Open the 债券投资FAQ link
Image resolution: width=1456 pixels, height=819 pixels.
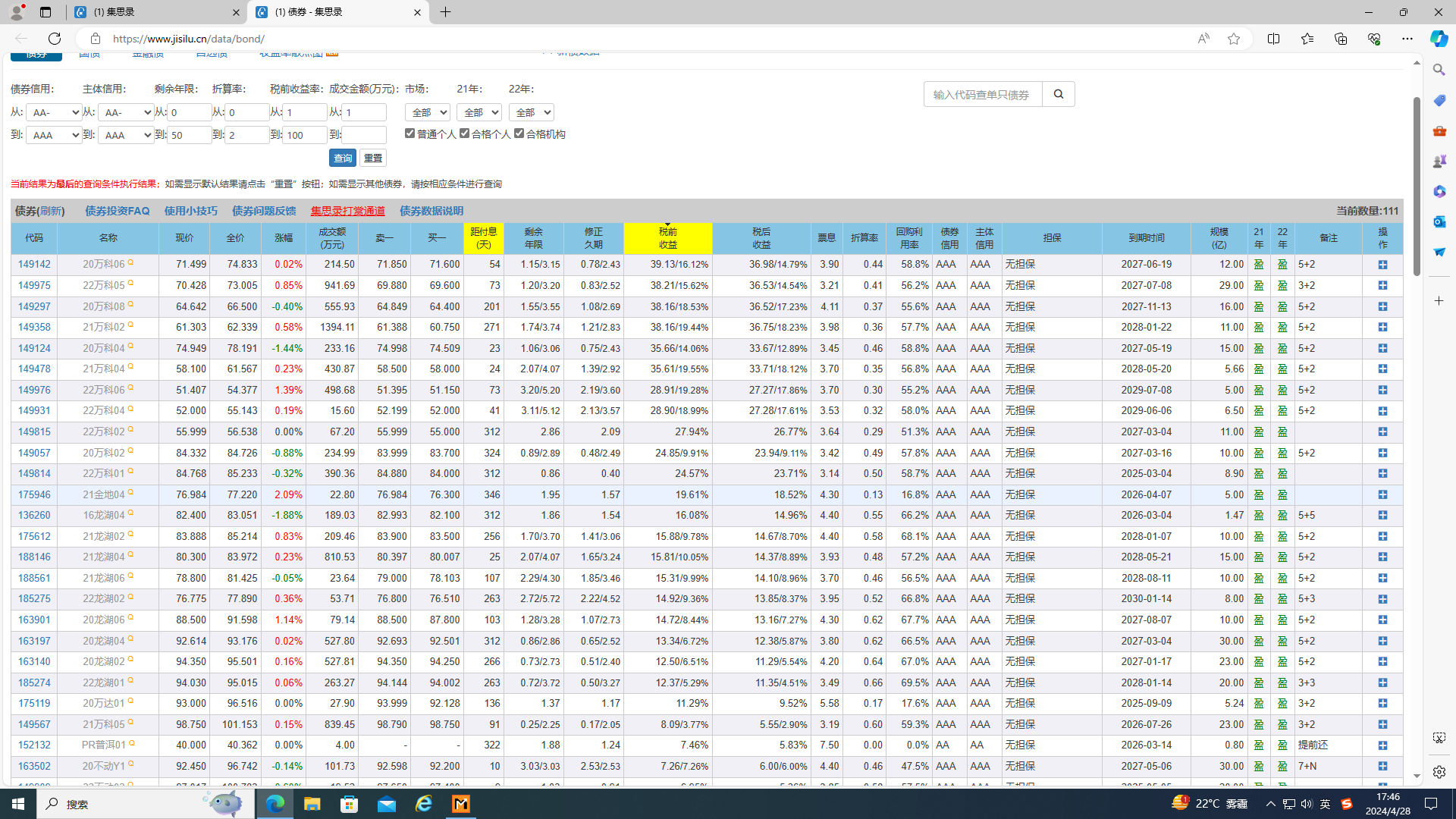[117, 211]
